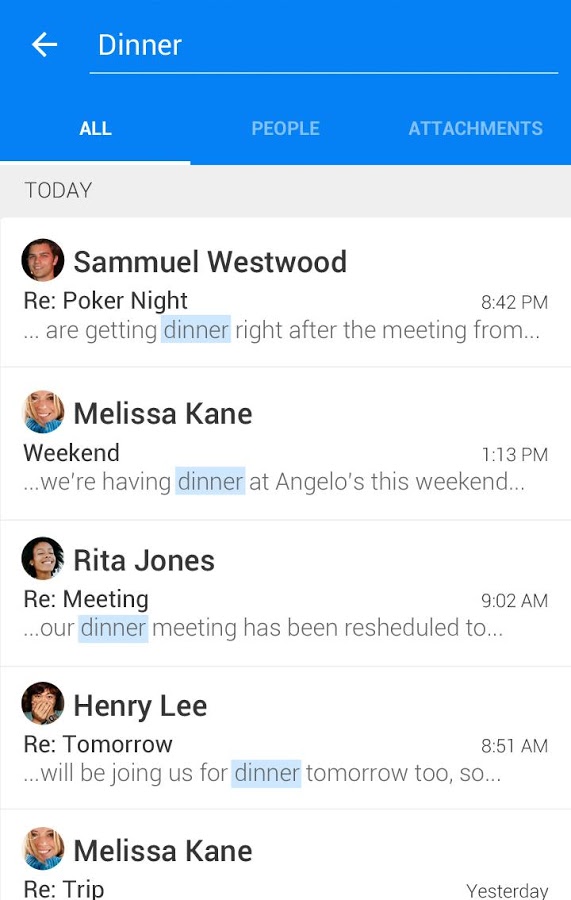Tap the 8:42 PM timestamp
Viewport: 571px width, 900px height.
click(514, 302)
